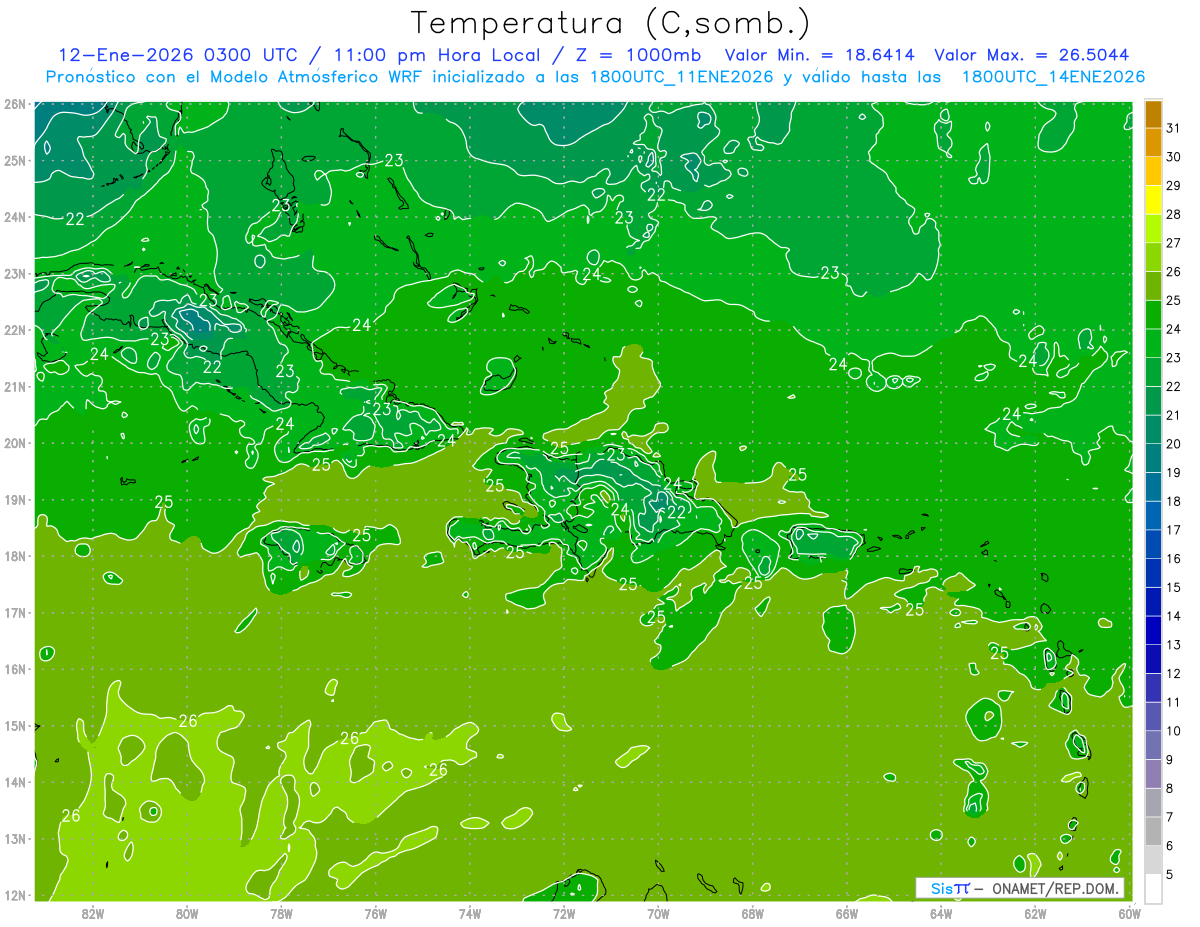
Task: Click the white legend swatch at the bottom
Action: pos(1153,888)
